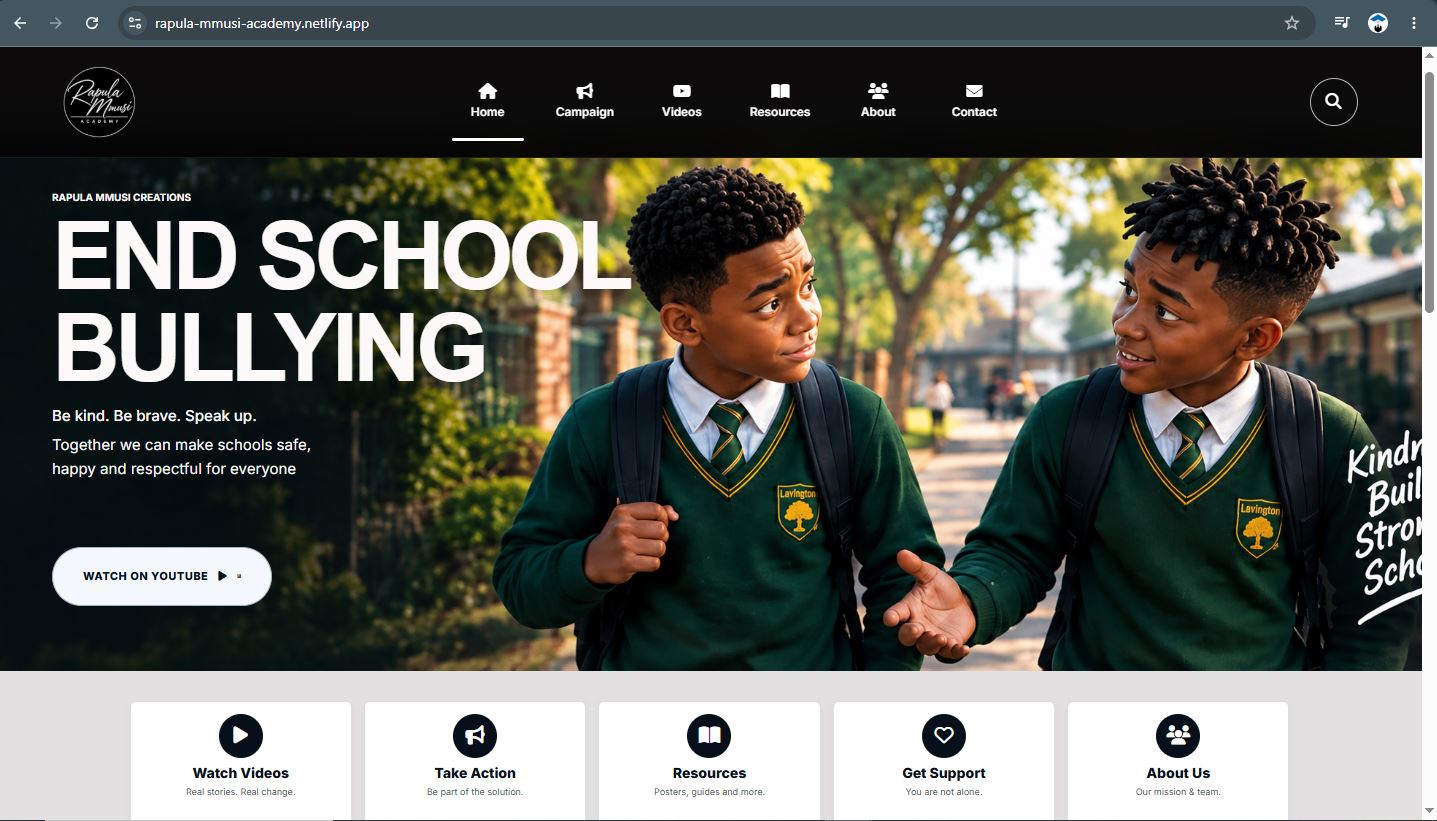1437x821 pixels.
Task: Click the Home house icon
Action: pyautogui.click(x=487, y=91)
